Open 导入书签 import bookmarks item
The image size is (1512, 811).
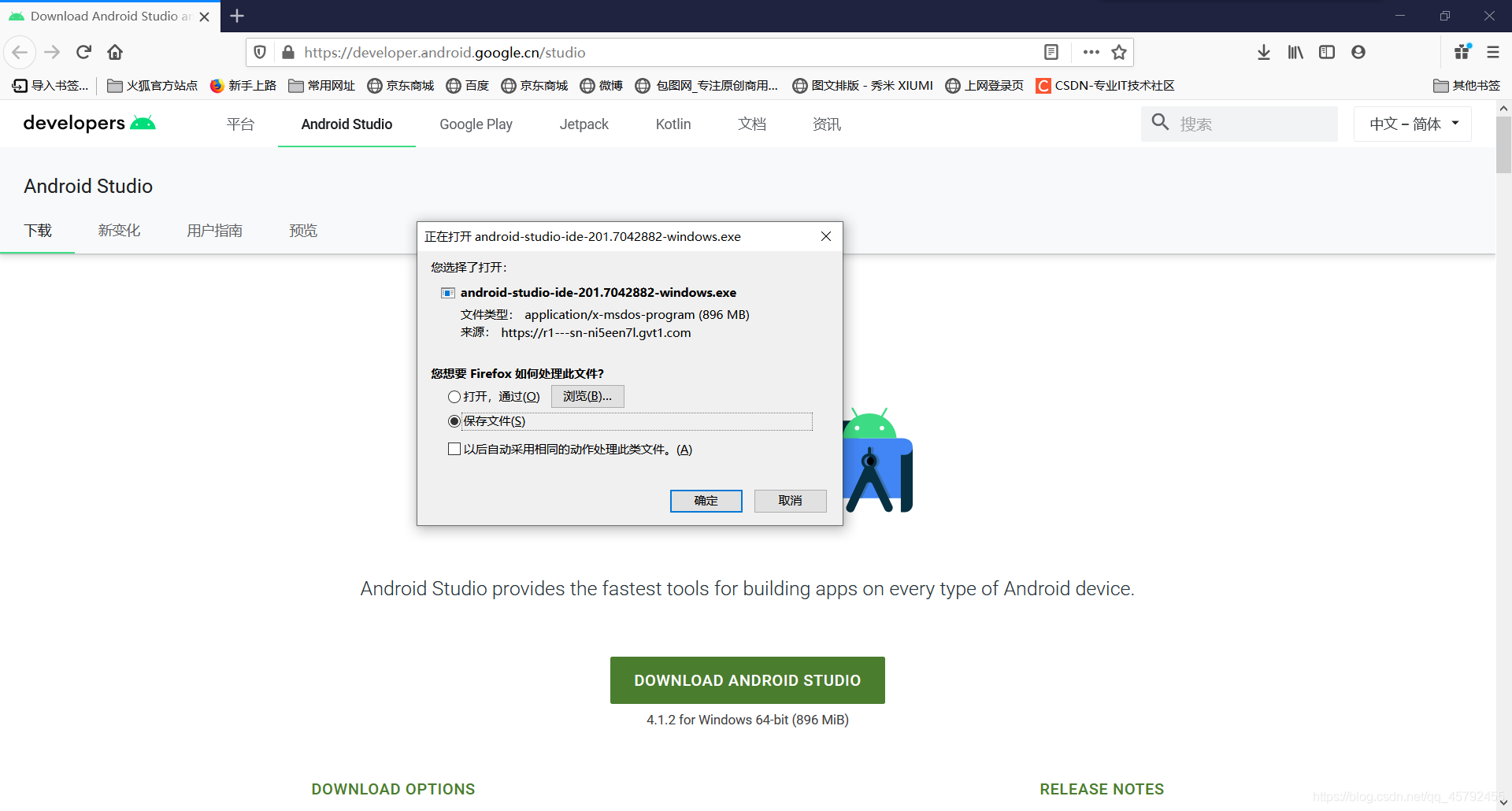point(51,85)
